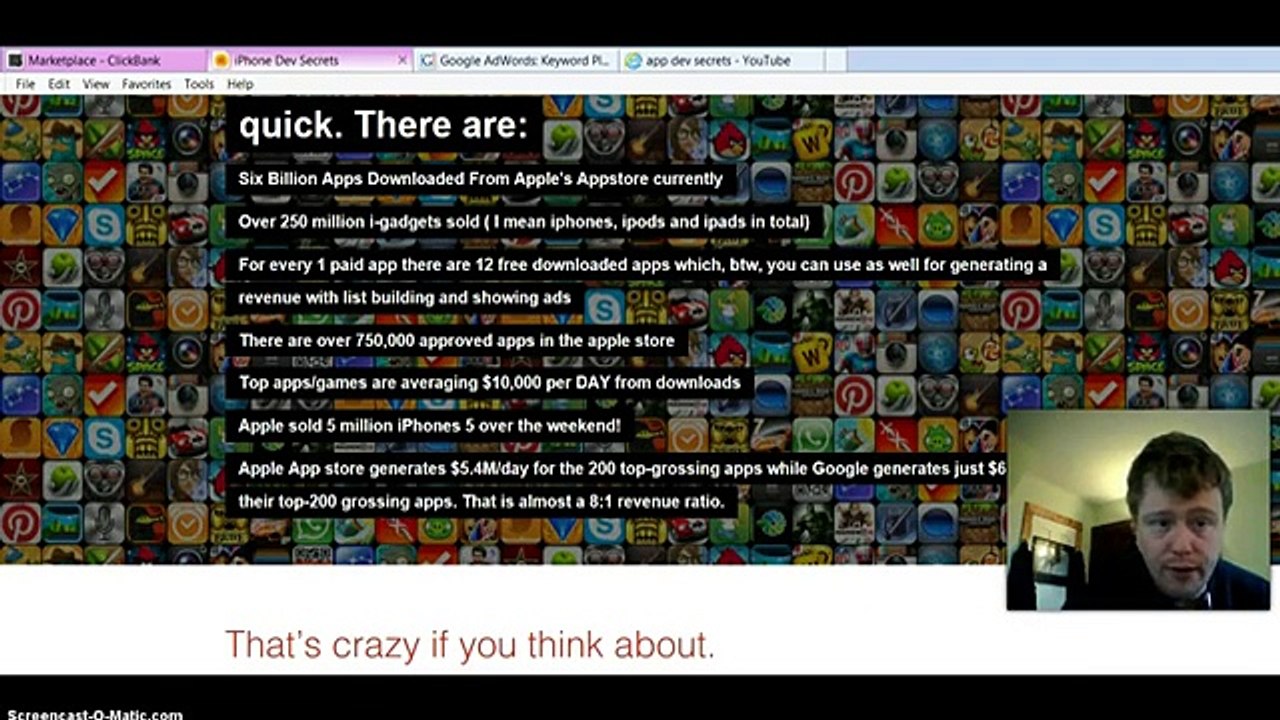Click "Over 250 million i-gadgets sold" line
Viewport: 1280px width, 720px height.
click(x=524, y=222)
